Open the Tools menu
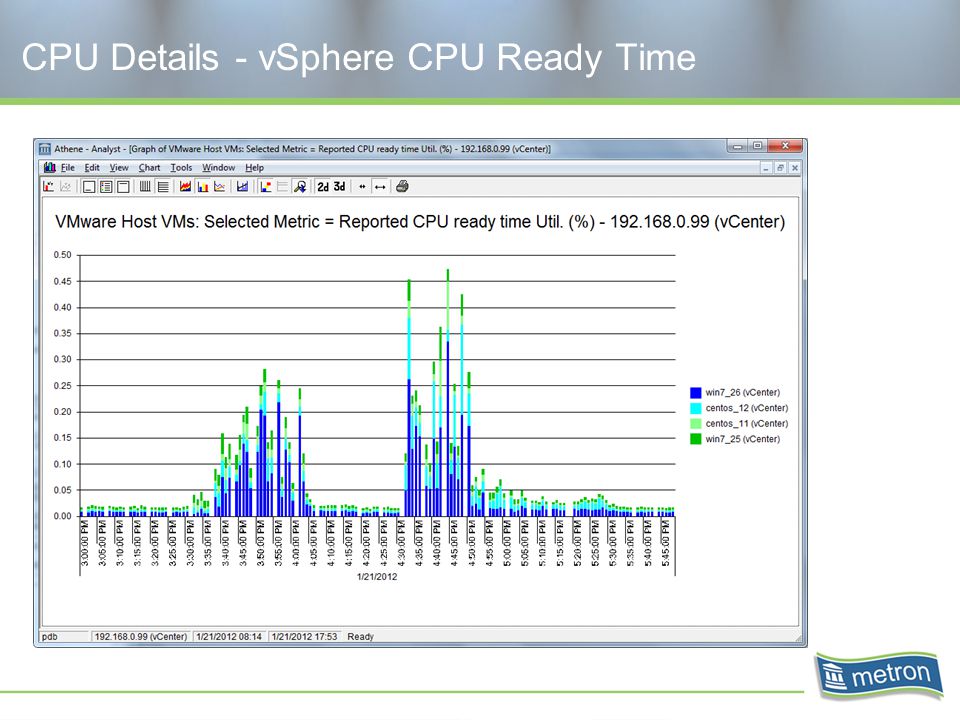This screenshot has width=960, height=720. 181,168
